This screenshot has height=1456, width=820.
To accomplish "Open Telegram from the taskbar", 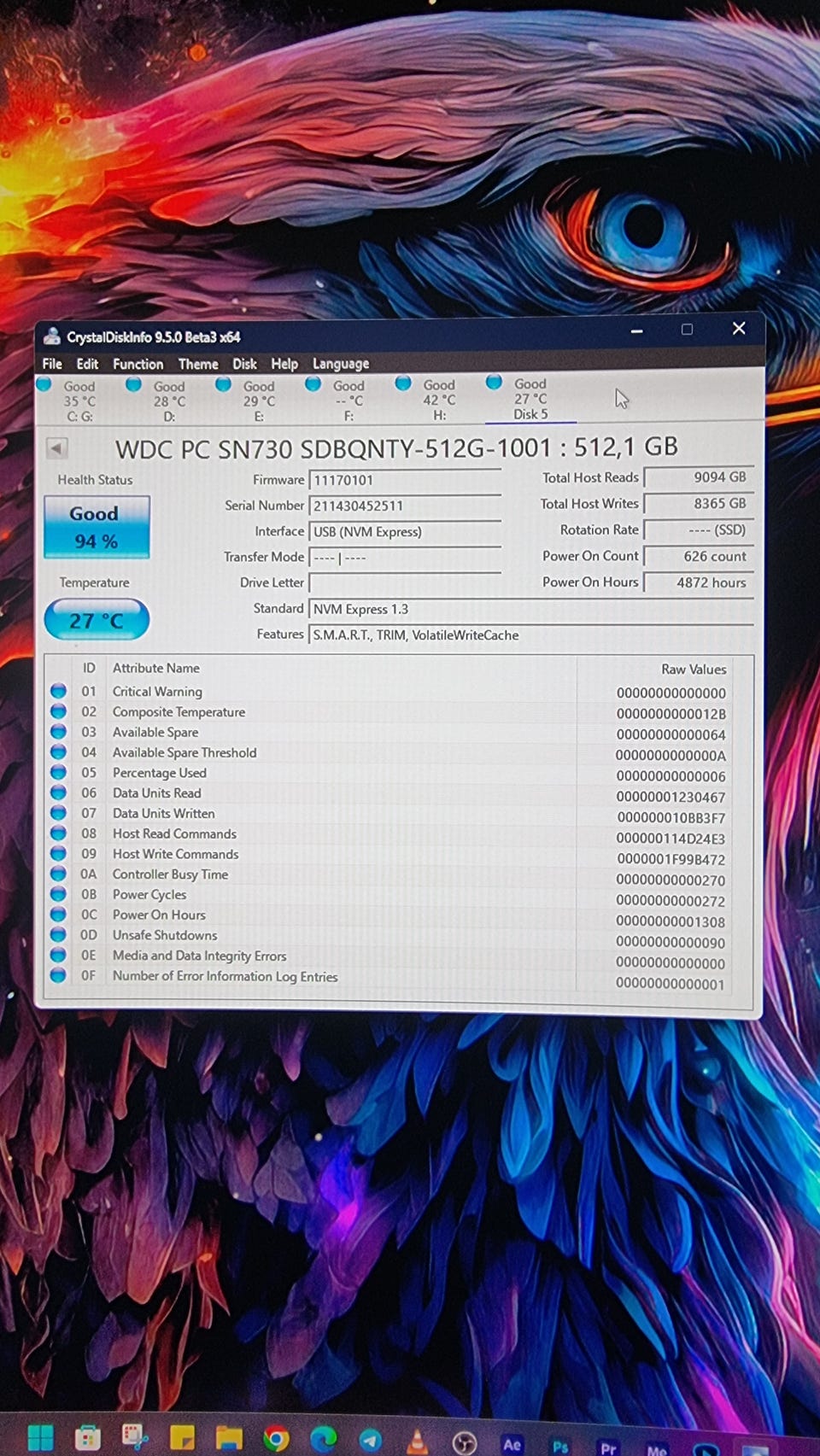I will tap(370, 1441).
